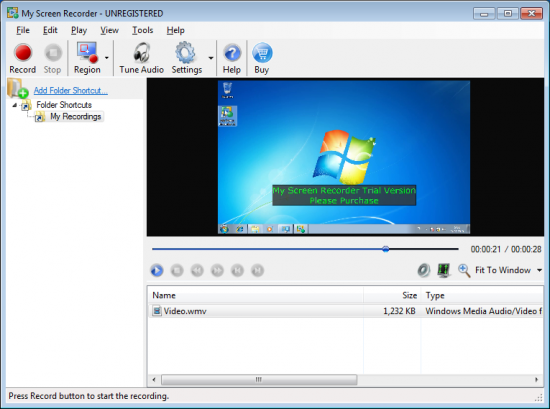
Task: Click the file list scrollbar left arrow
Action: click(154, 380)
